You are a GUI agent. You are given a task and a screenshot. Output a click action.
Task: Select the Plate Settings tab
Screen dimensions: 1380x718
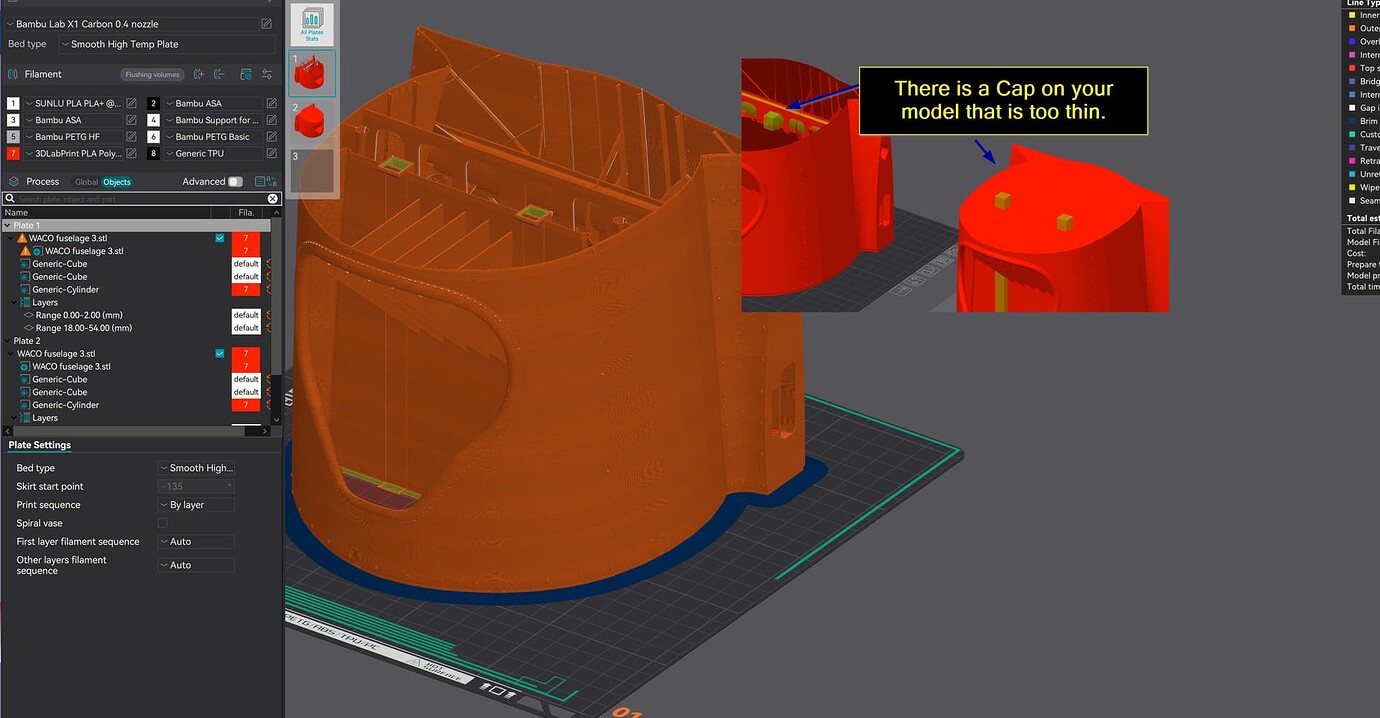pyautogui.click(x=39, y=445)
